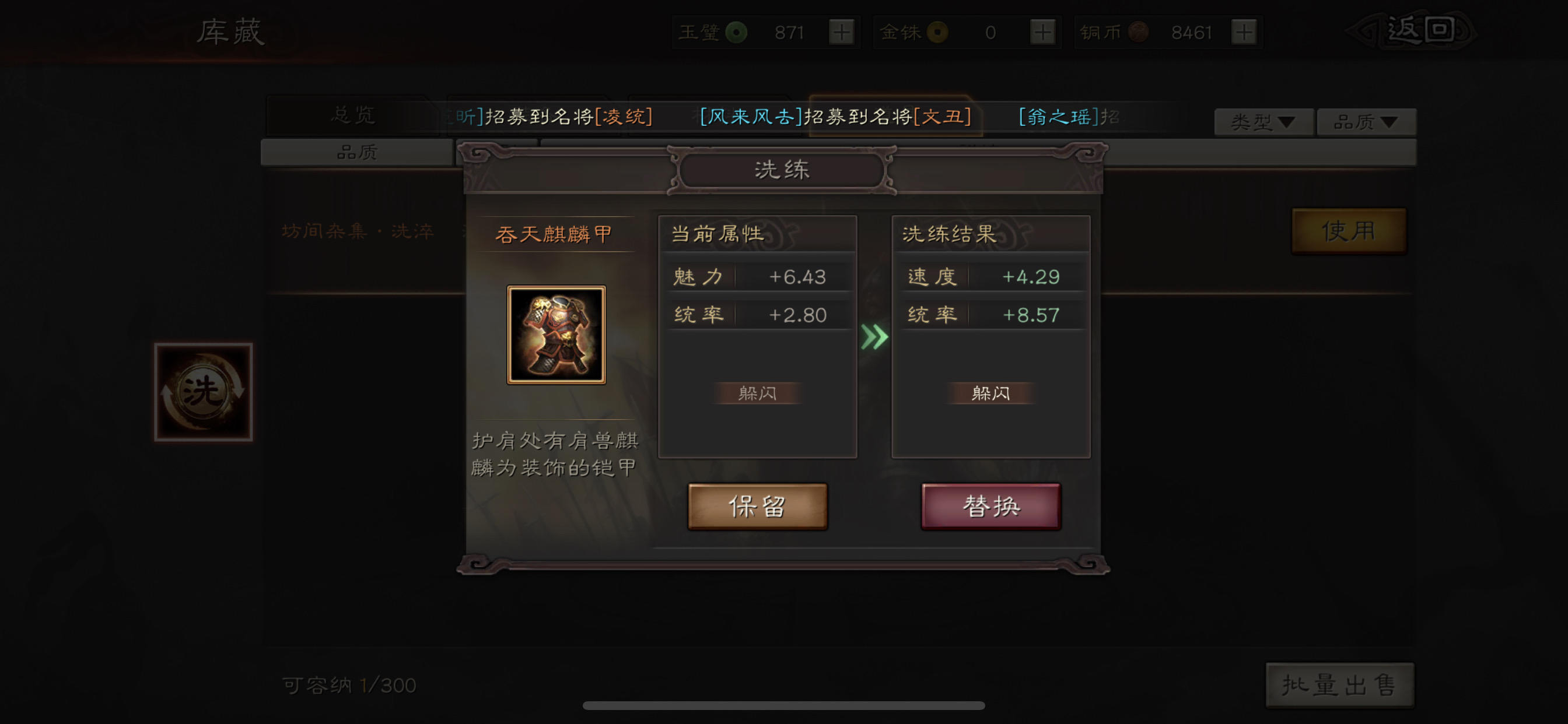Select the 洗 refinement item icon

pos(204,391)
